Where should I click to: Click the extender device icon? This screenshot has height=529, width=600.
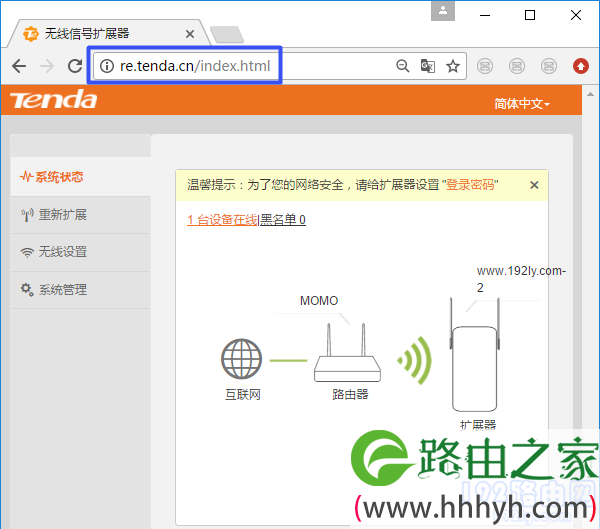coord(474,355)
